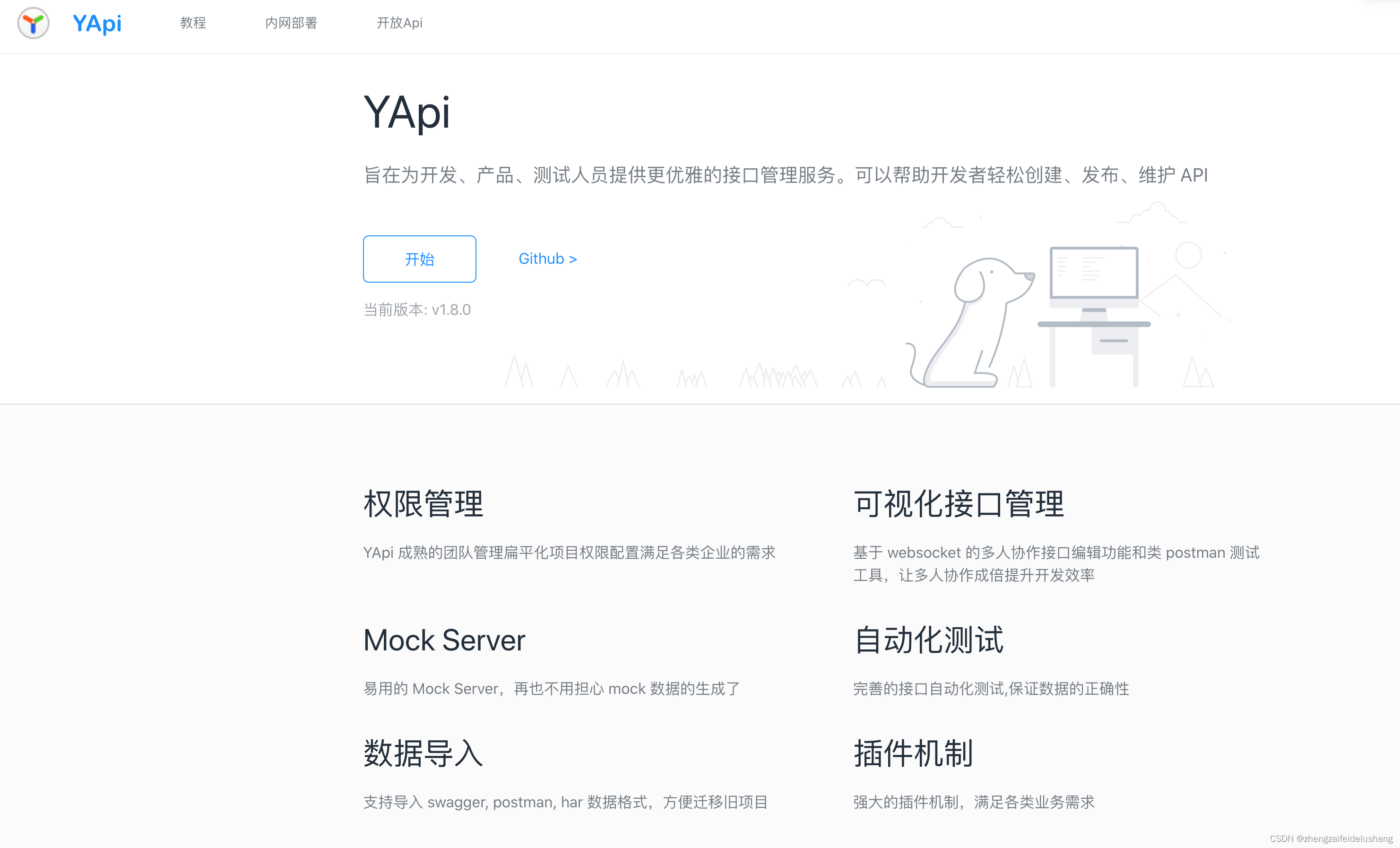Screen dimensions: 1400x848
Task: Click the swagger, postman, har import description
Action: coord(565,802)
